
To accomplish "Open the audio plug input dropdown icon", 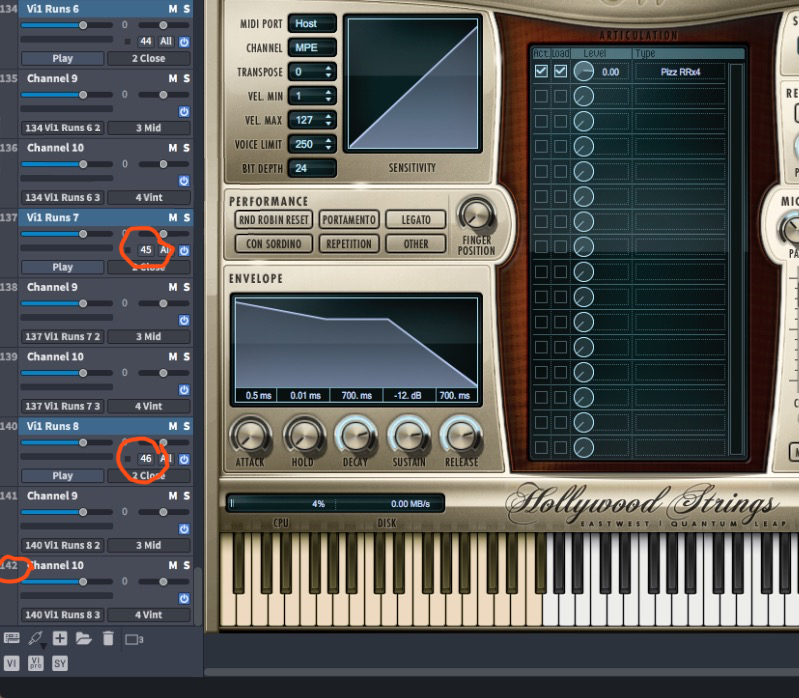I will pyautogui.click(x=36, y=639).
